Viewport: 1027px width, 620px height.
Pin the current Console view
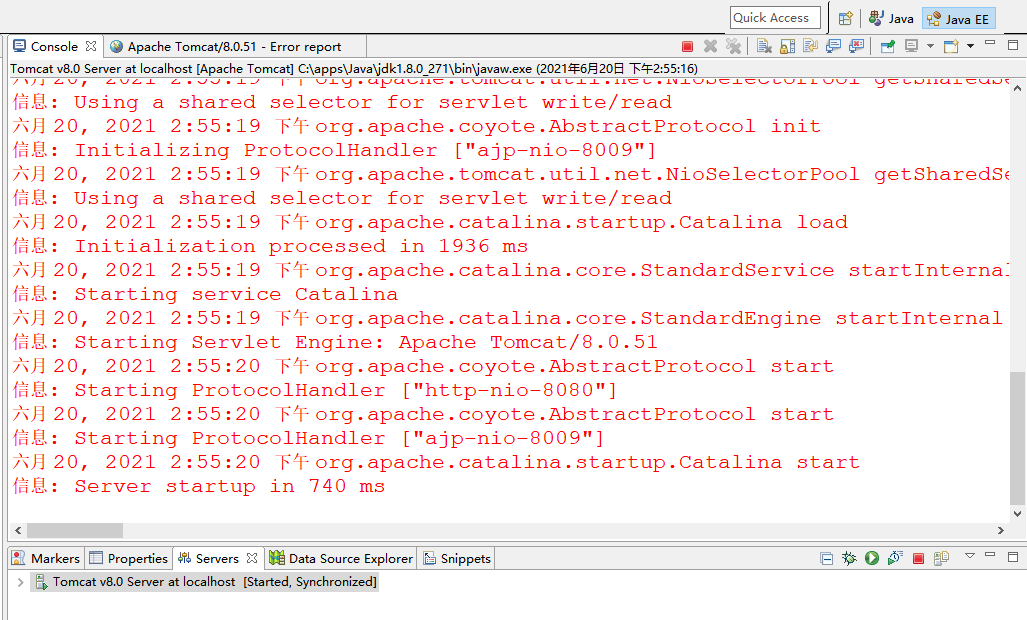(888, 46)
